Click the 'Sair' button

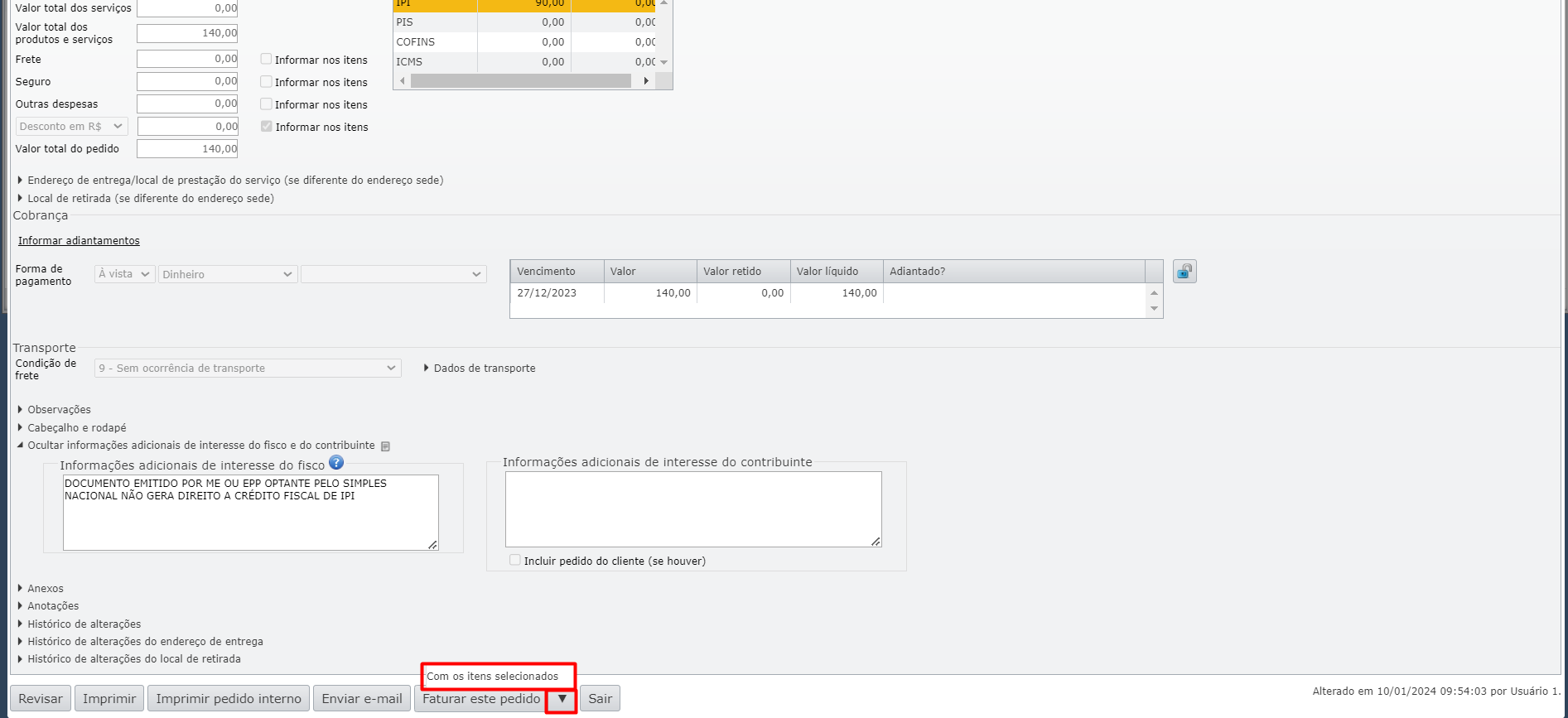(600, 699)
